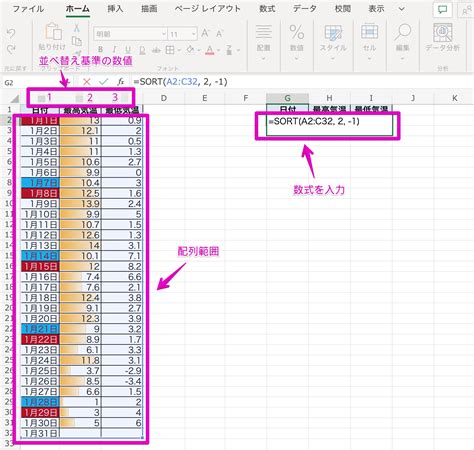Confirm formula with green checkmark
474x450 pixels.
coord(104,82)
